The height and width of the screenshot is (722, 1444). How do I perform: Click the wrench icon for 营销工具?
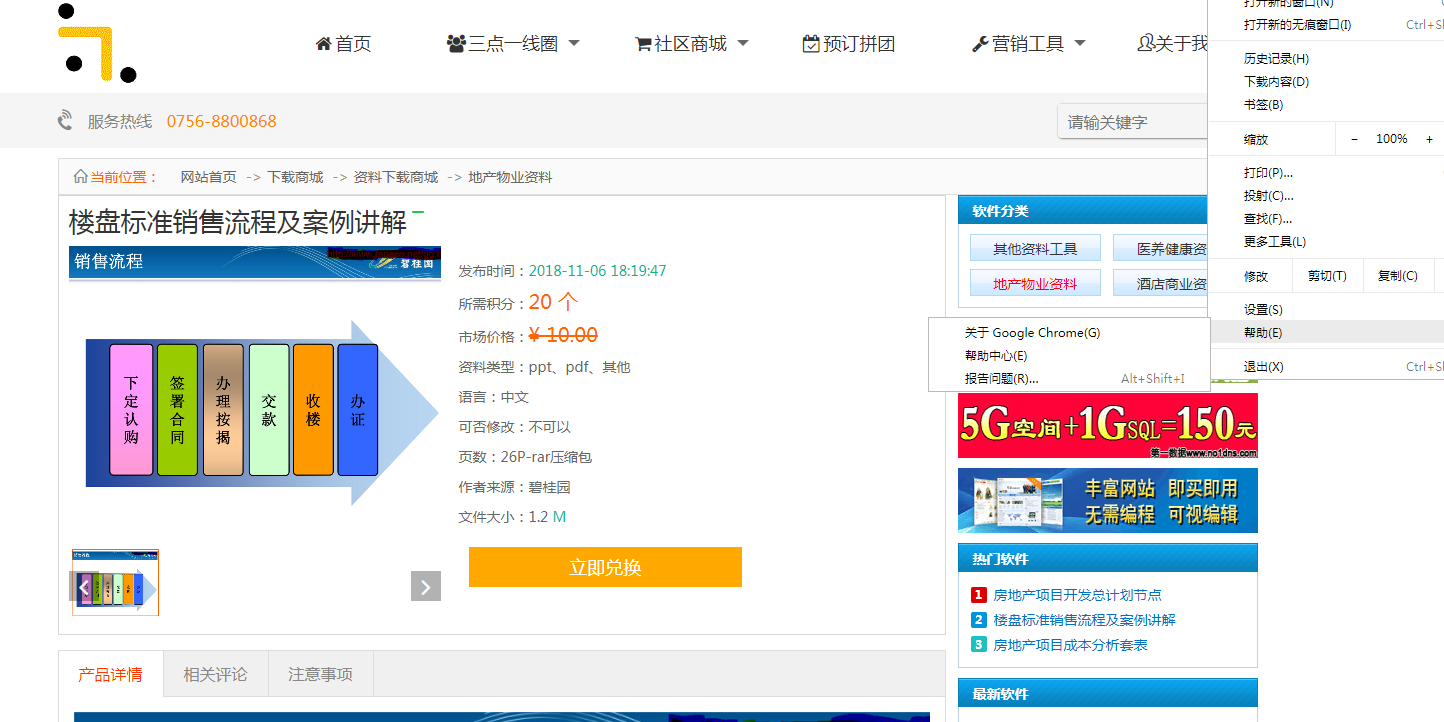click(x=980, y=44)
